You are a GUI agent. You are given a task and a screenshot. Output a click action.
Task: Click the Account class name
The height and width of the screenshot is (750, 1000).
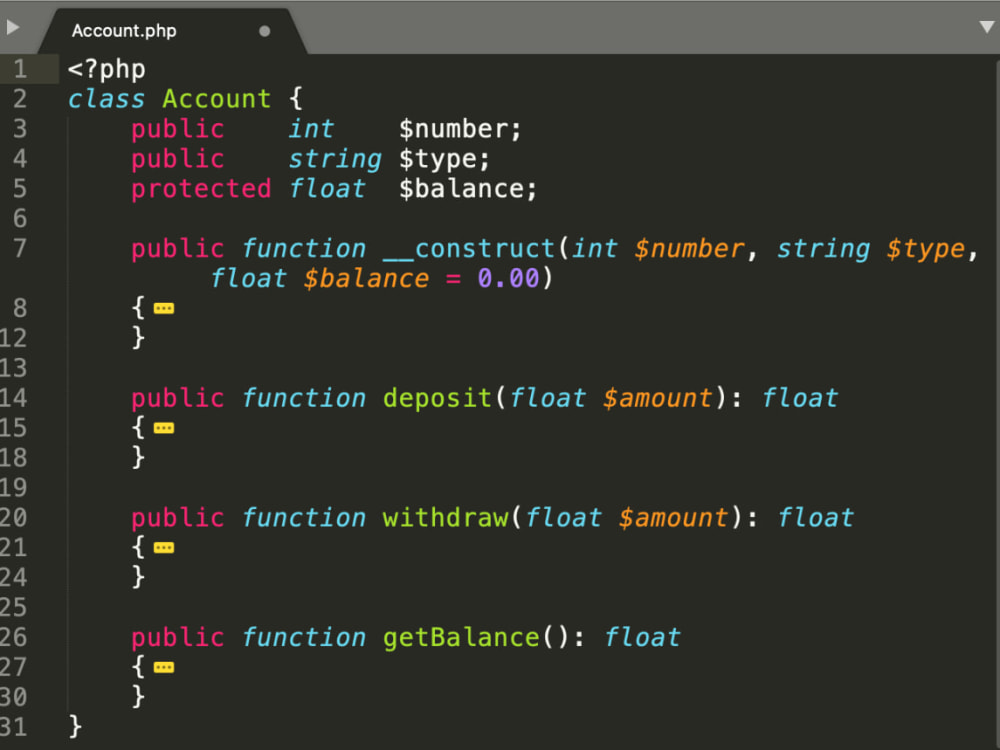point(217,99)
